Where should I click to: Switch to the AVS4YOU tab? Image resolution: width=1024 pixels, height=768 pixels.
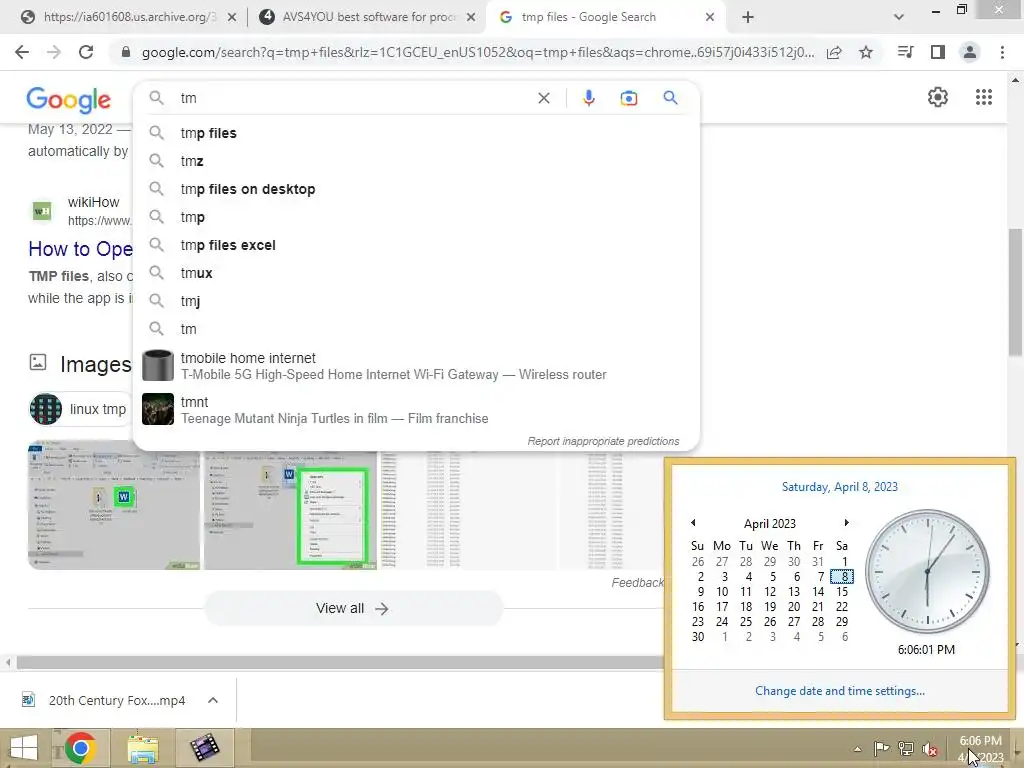click(366, 18)
